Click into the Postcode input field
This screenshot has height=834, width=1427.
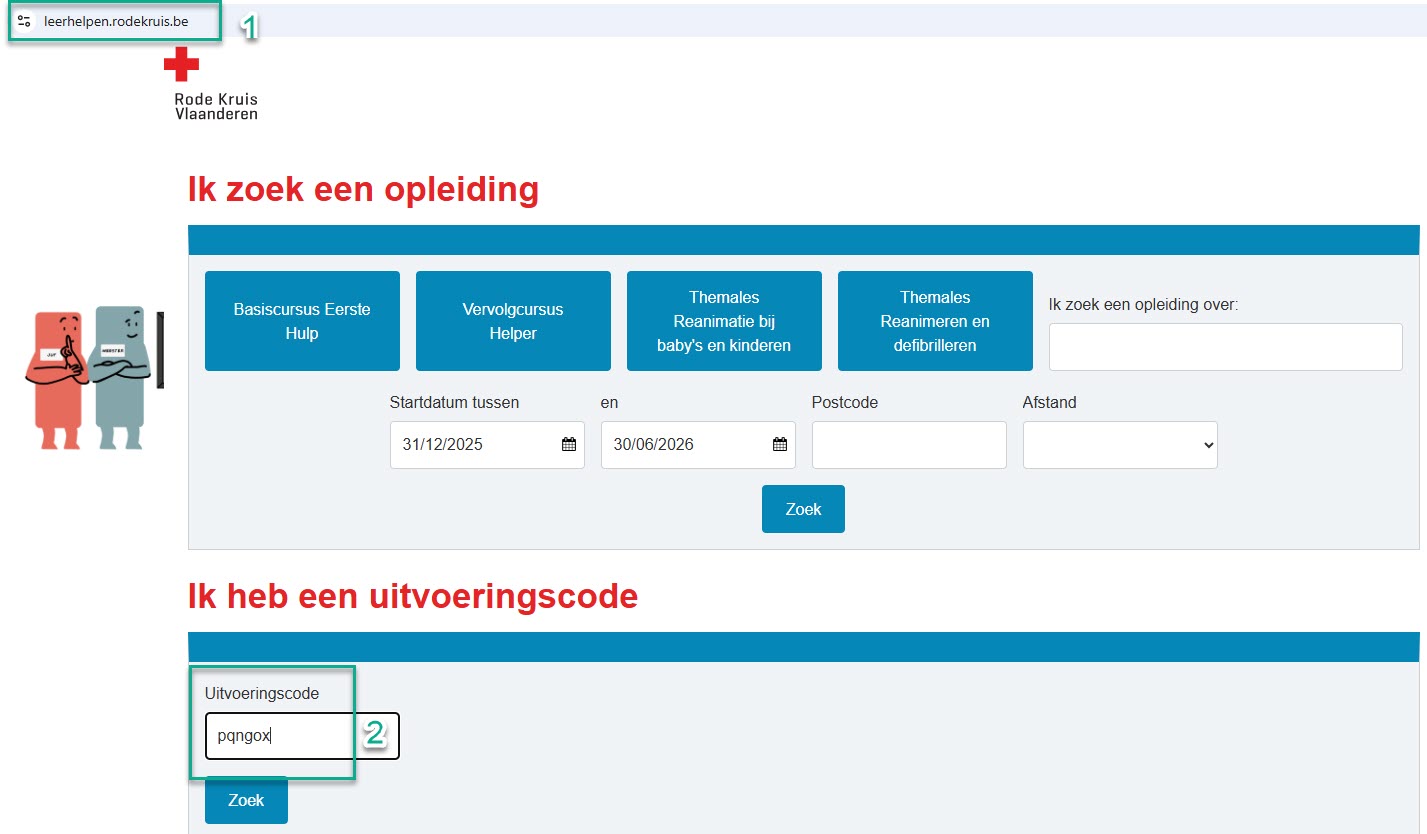point(909,445)
